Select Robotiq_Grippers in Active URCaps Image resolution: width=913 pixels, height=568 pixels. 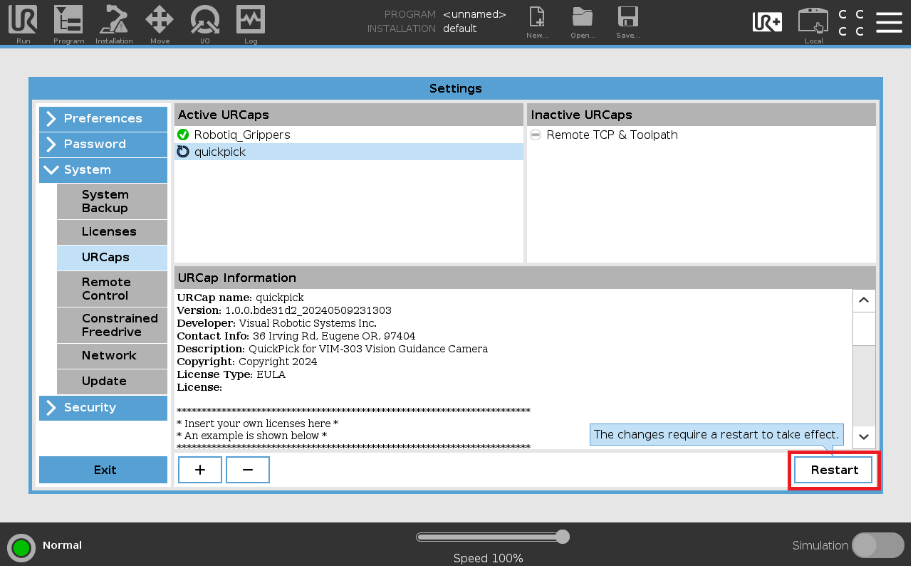[349, 135]
